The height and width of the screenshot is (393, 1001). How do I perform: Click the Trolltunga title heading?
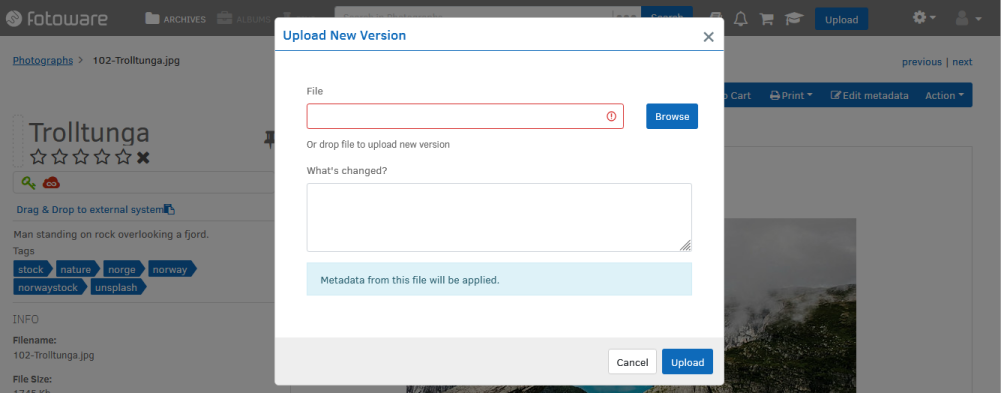tap(89, 133)
